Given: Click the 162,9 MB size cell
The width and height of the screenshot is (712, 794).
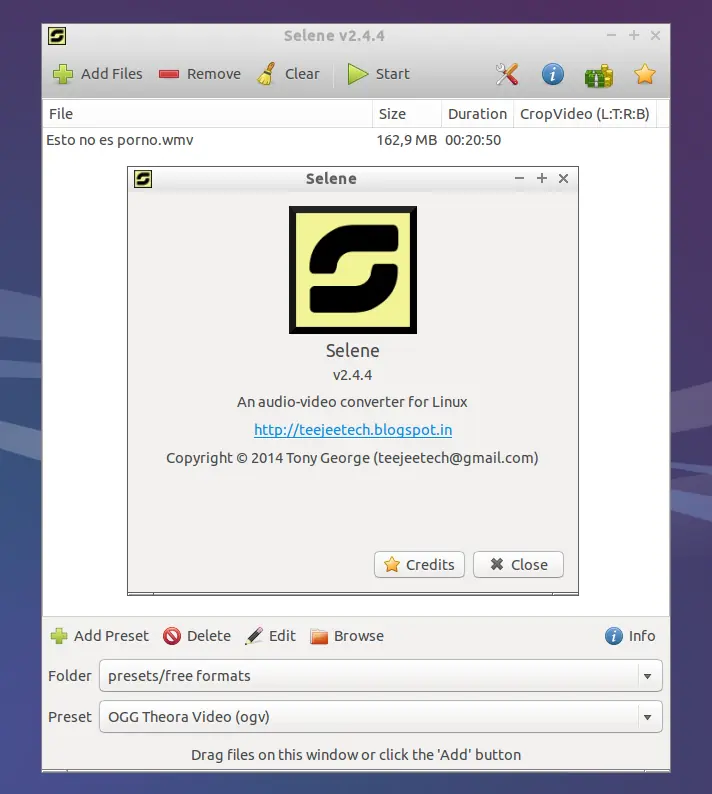Looking at the screenshot, I should click(407, 140).
